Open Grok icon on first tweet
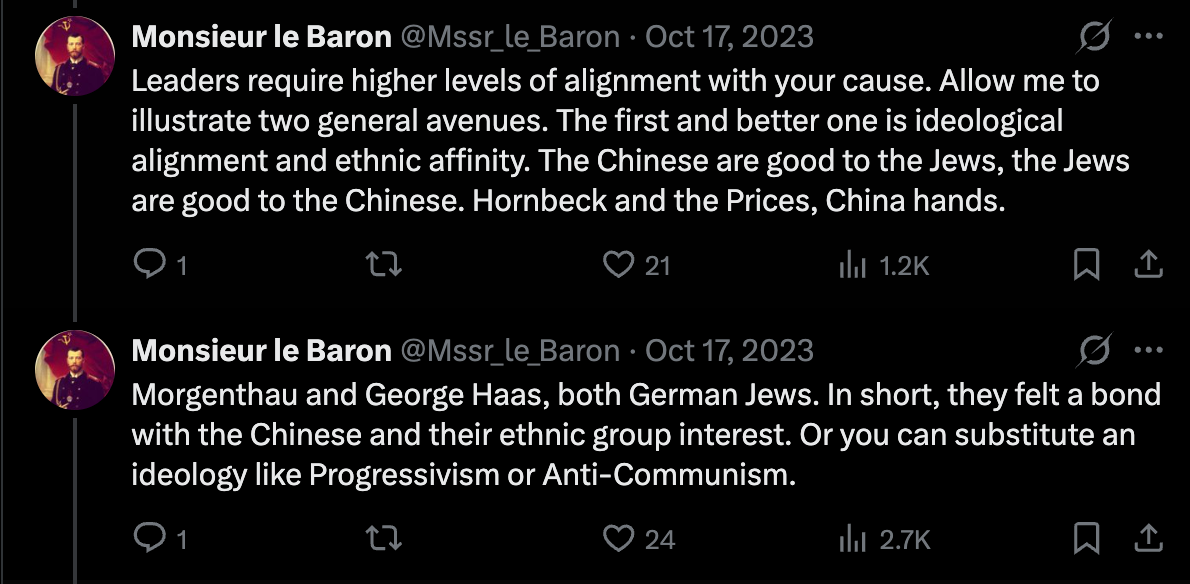Screen dimensions: 1190x584 tap(1094, 38)
